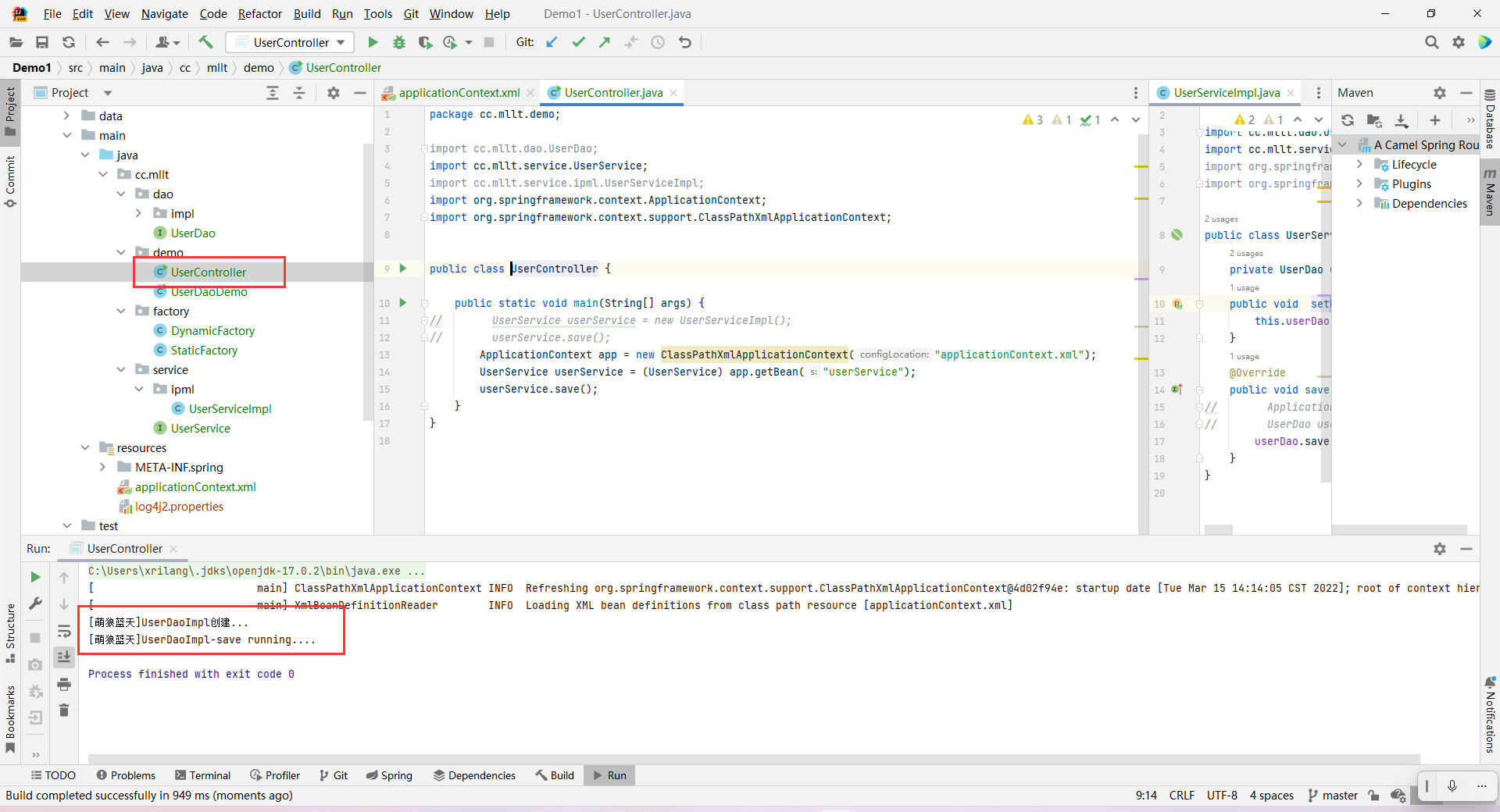The width and height of the screenshot is (1500, 812).
Task: Click the run gutter icon beside main method
Action: coord(403,303)
